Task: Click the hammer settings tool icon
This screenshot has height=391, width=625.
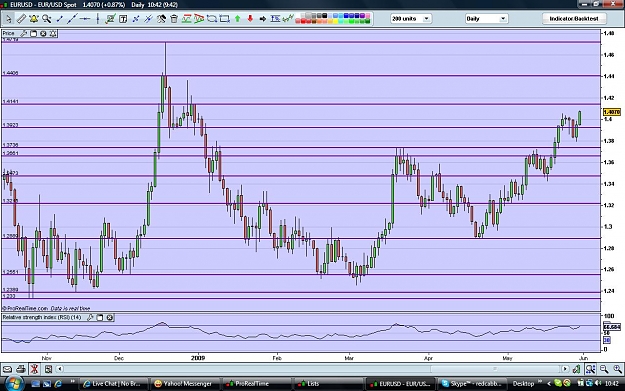Action: pyautogui.click(x=161, y=18)
